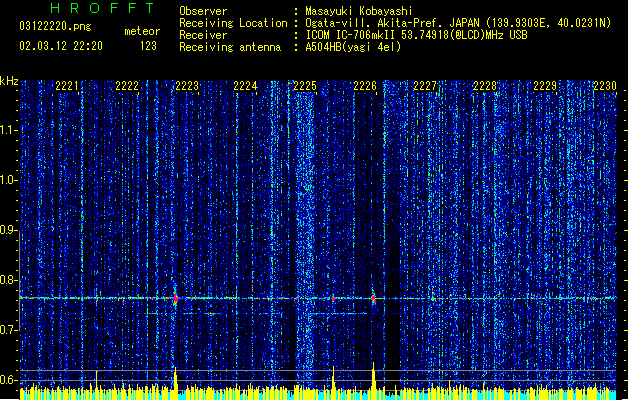
Task: Click the time marker 2229
Action: point(545,86)
